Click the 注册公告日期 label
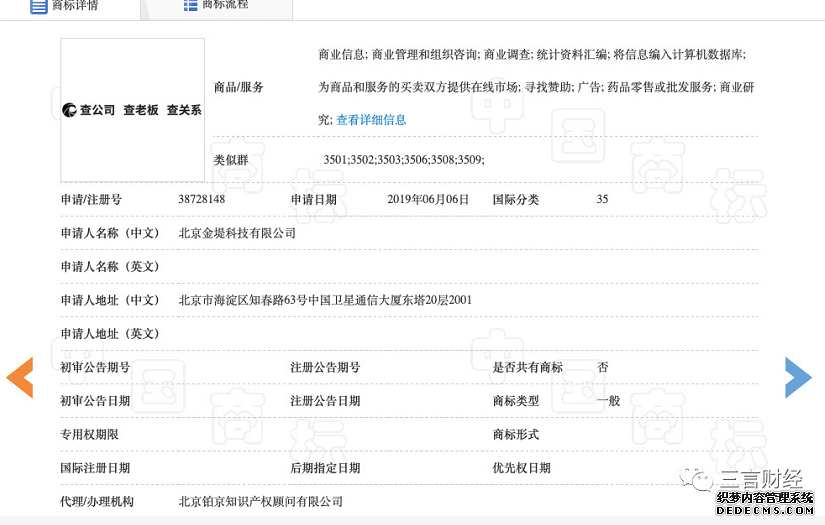Image resolution: width=825 pixels, height=525 pixels. tap(325, 401)
